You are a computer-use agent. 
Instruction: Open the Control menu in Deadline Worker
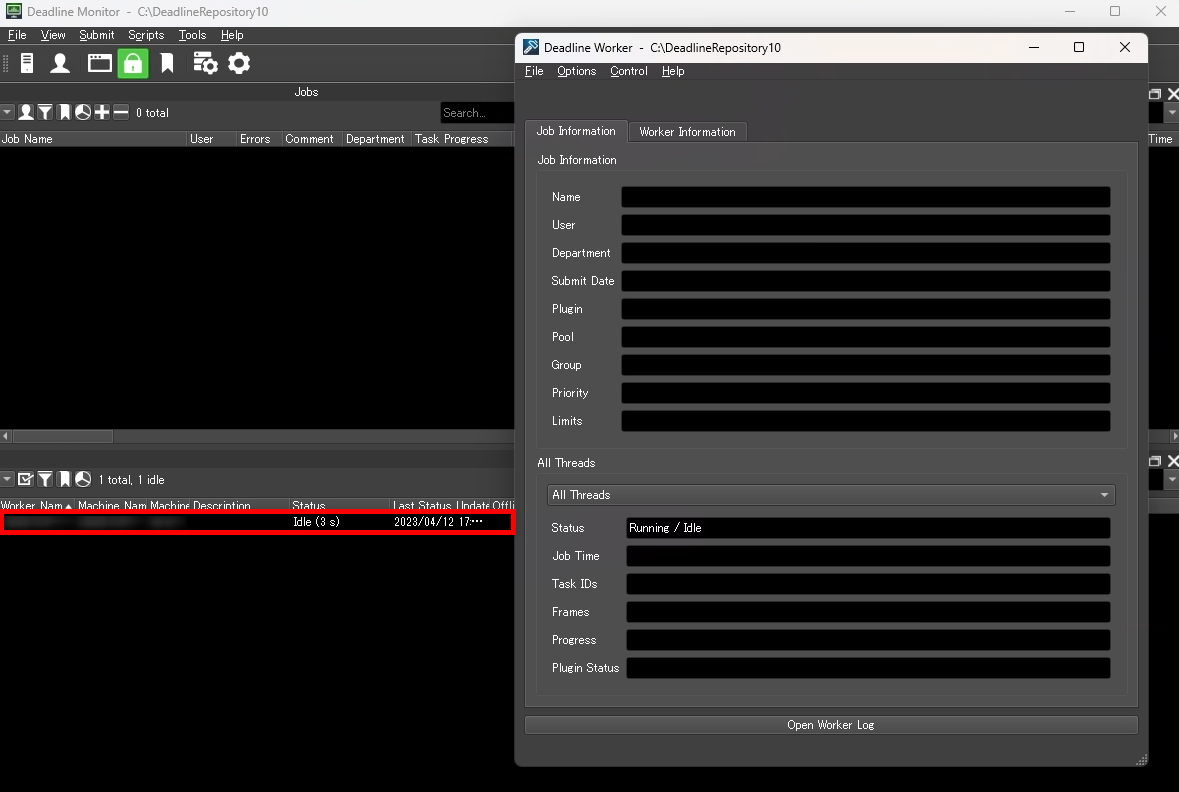(x=628, y=71)
